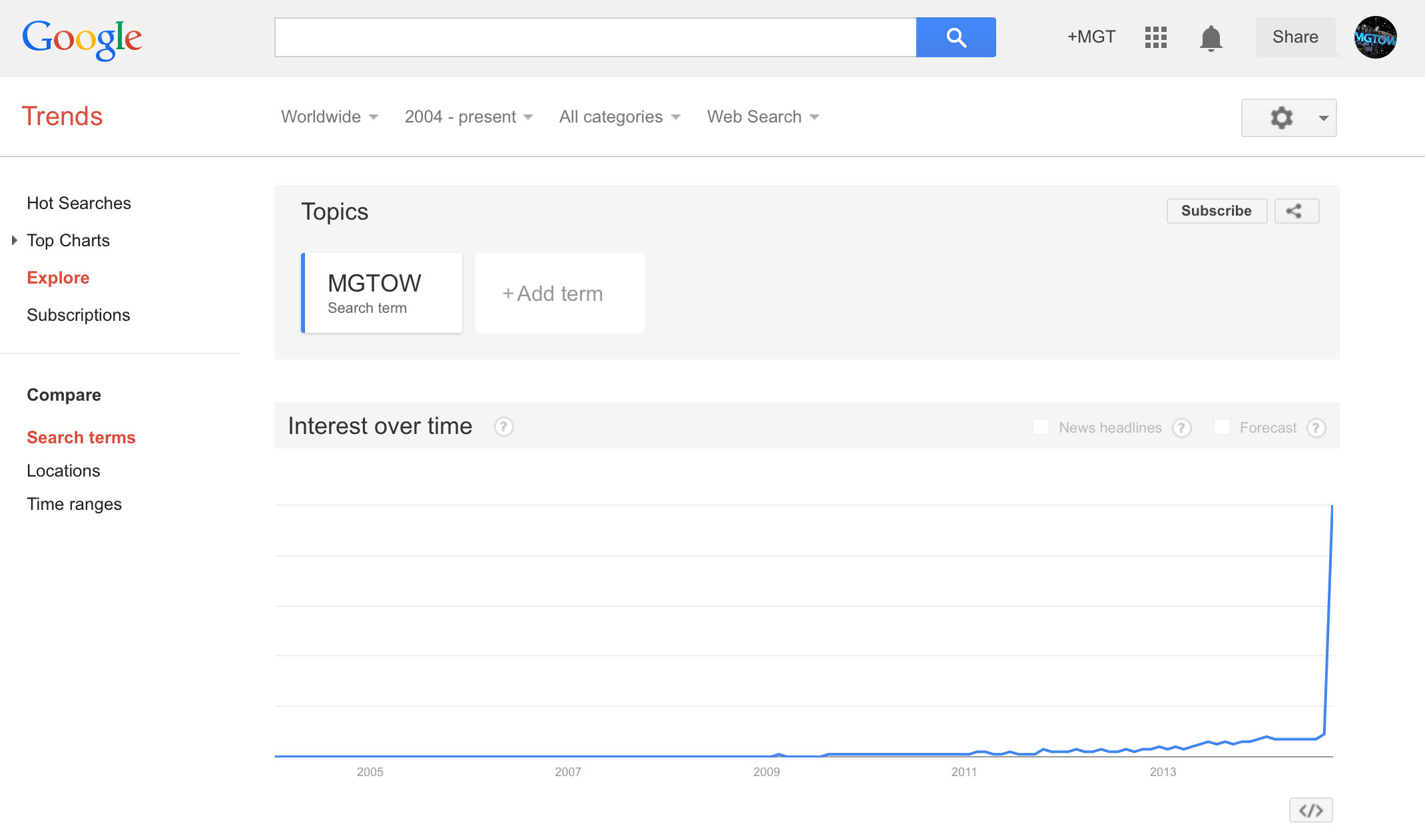Image resolution: width=1425 pixels, height=840 pixels.
Task: Click the embed code icon below chart
Action: [x=1310, y=810]
